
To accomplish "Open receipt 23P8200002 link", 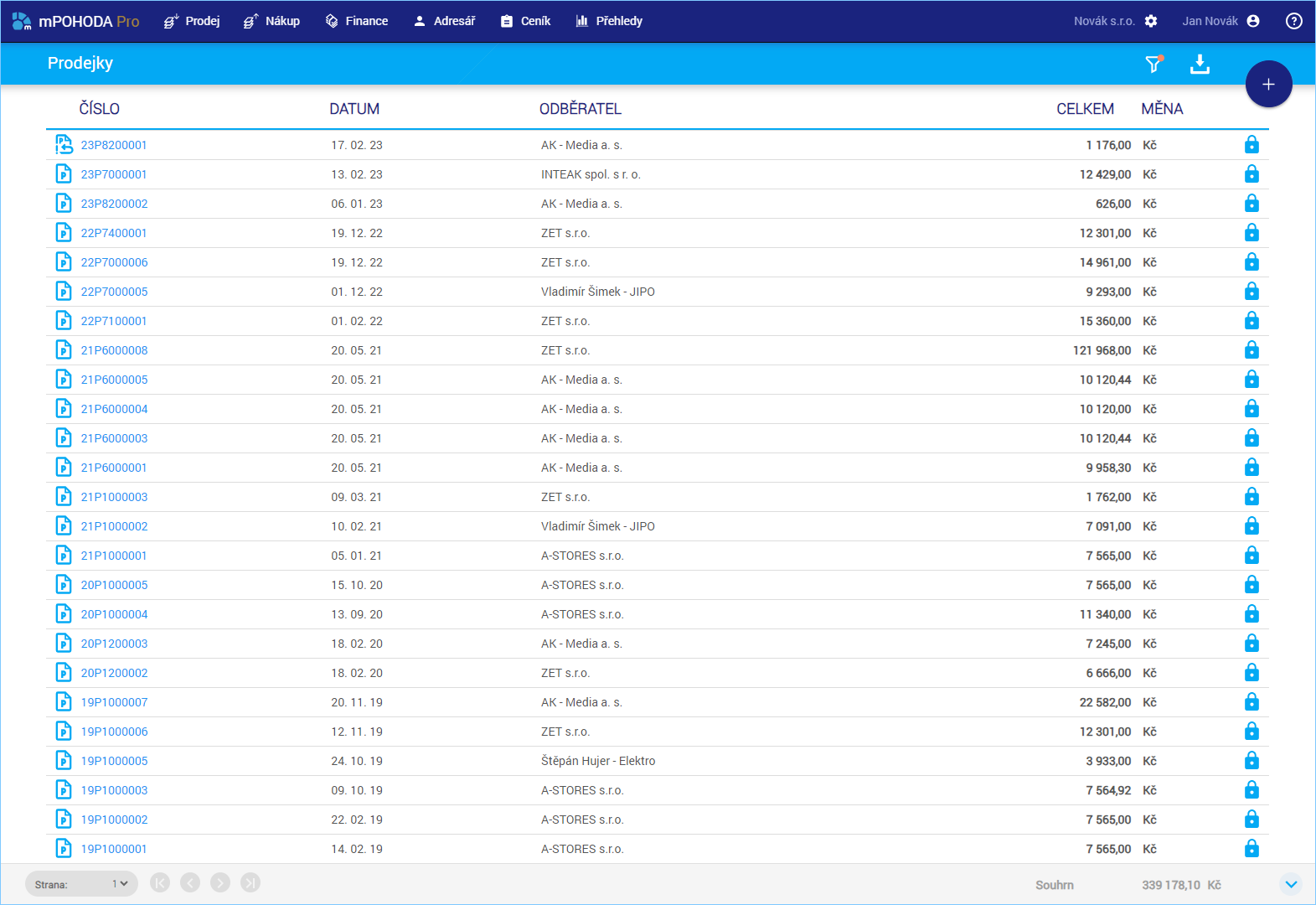I will click(x=114, y=204).
